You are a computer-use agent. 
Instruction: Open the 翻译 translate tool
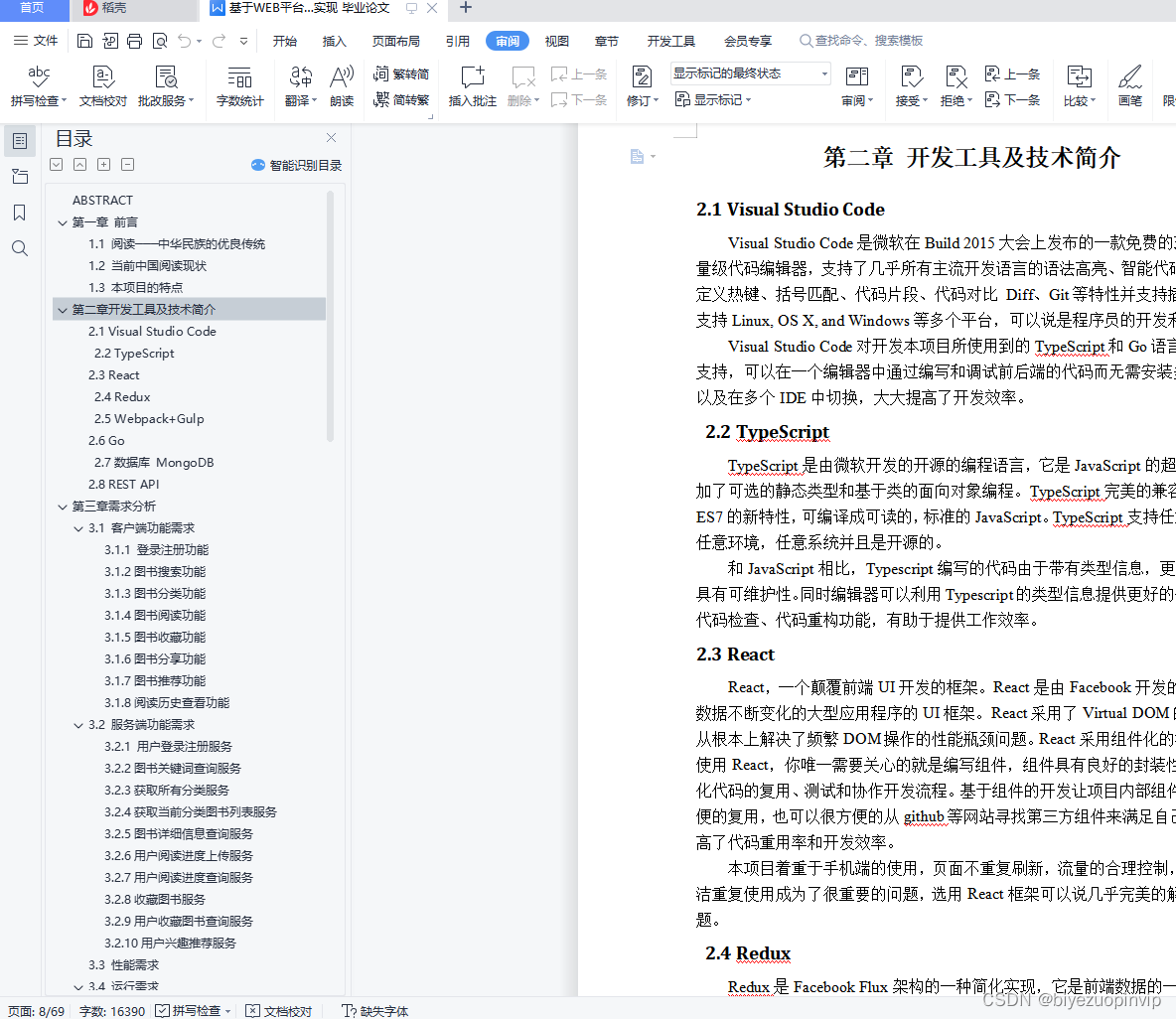(x=300, y=86)
